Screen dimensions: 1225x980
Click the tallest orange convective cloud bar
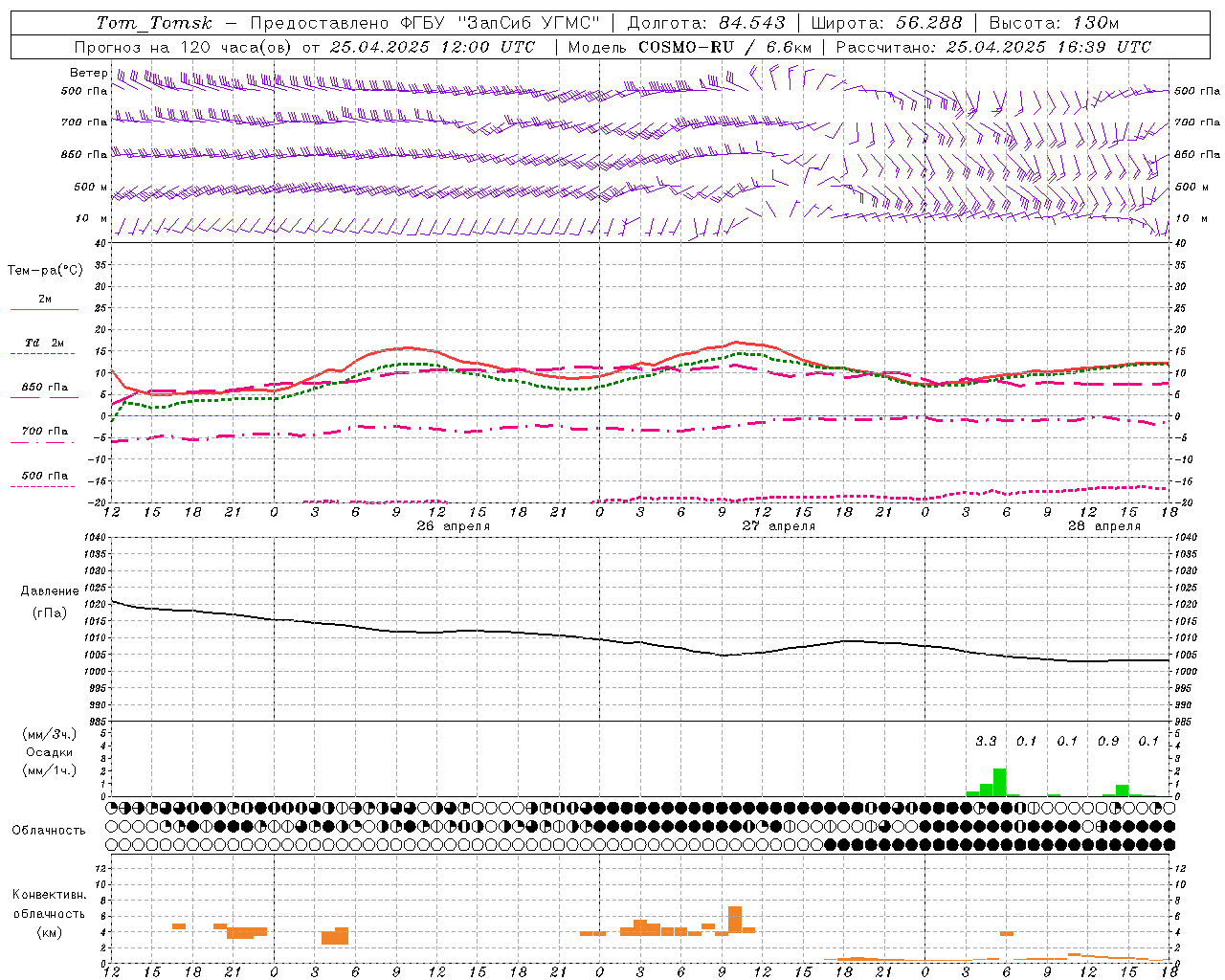point(735,919)
